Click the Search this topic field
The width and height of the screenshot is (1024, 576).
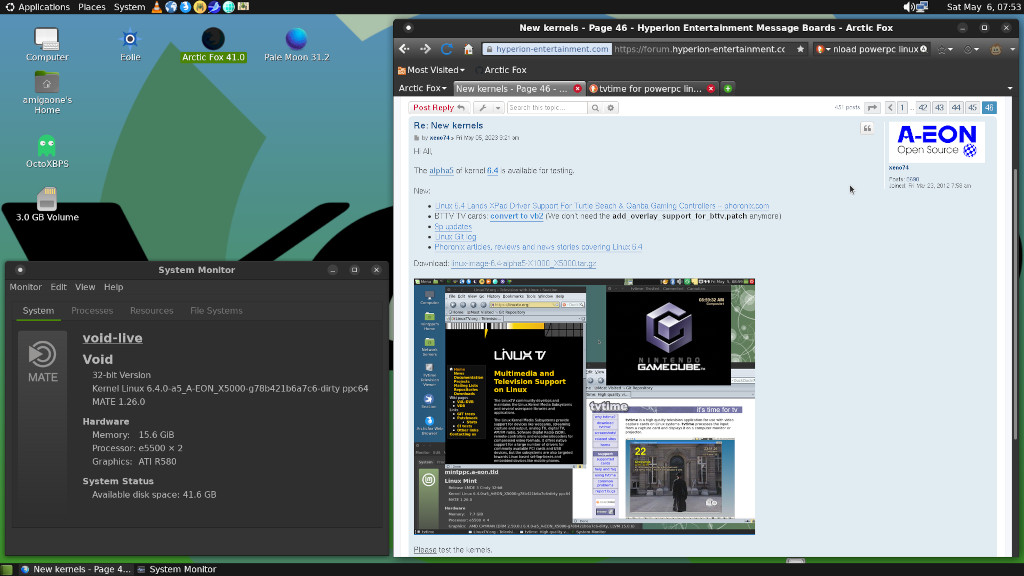pyautogui.click(x=547, y=108)
